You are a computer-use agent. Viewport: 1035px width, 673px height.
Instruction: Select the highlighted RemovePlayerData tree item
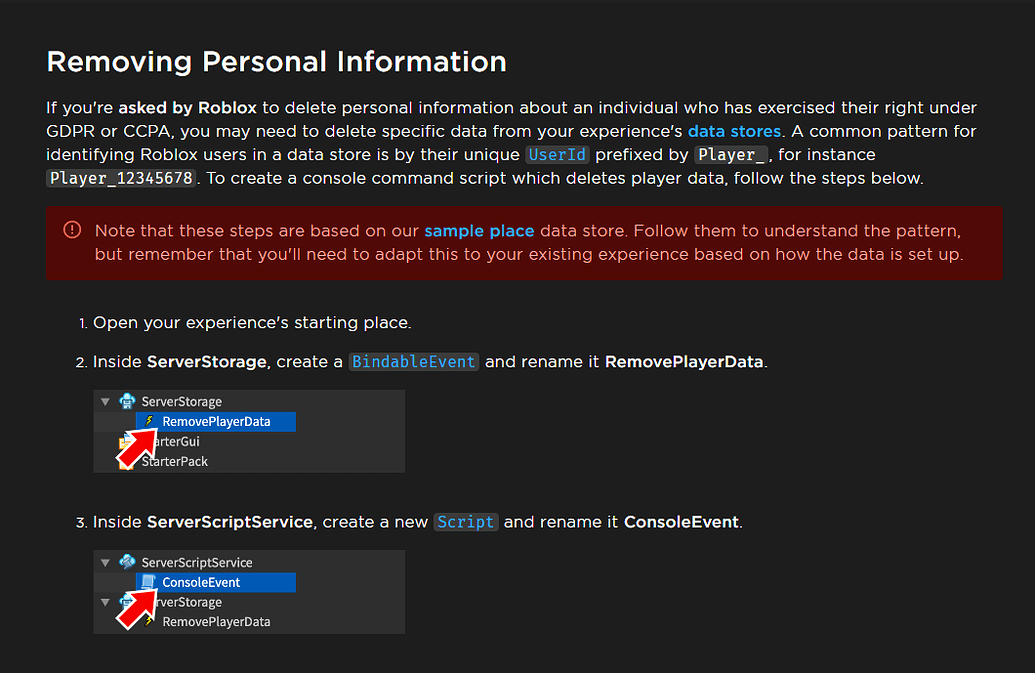coord(218,421)
